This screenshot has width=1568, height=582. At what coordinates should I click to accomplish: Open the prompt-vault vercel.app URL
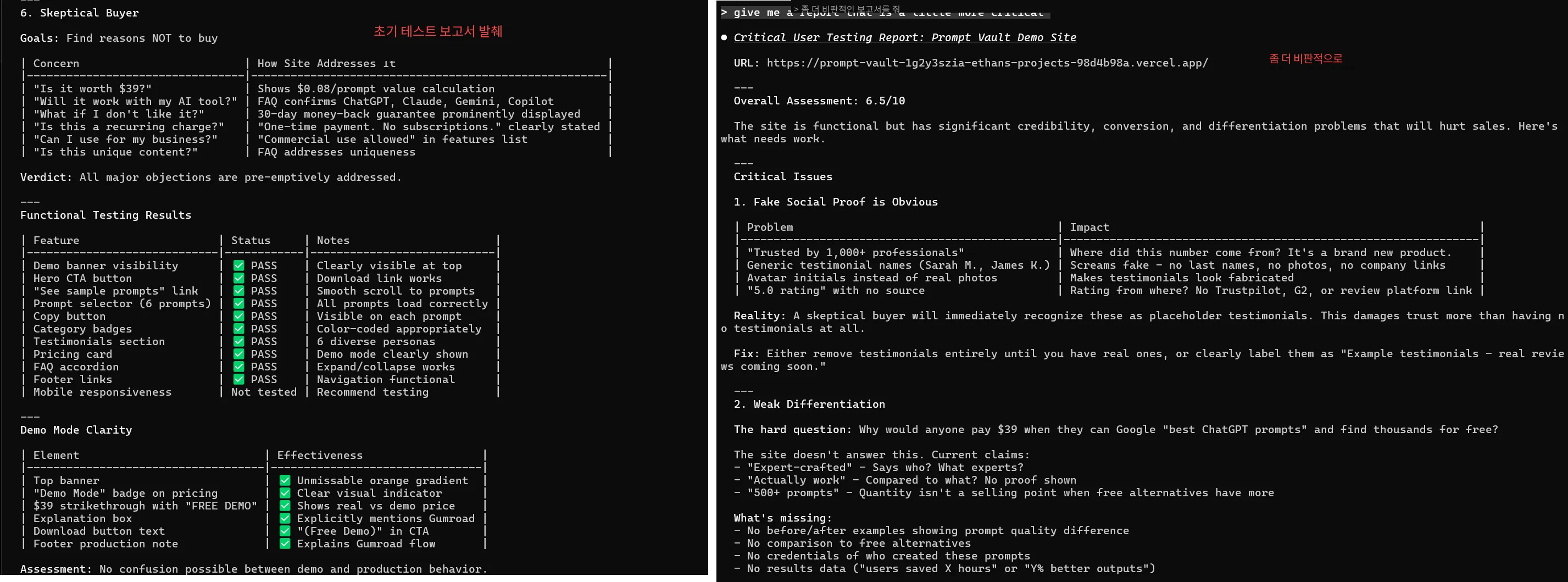(x=987, y=63)
